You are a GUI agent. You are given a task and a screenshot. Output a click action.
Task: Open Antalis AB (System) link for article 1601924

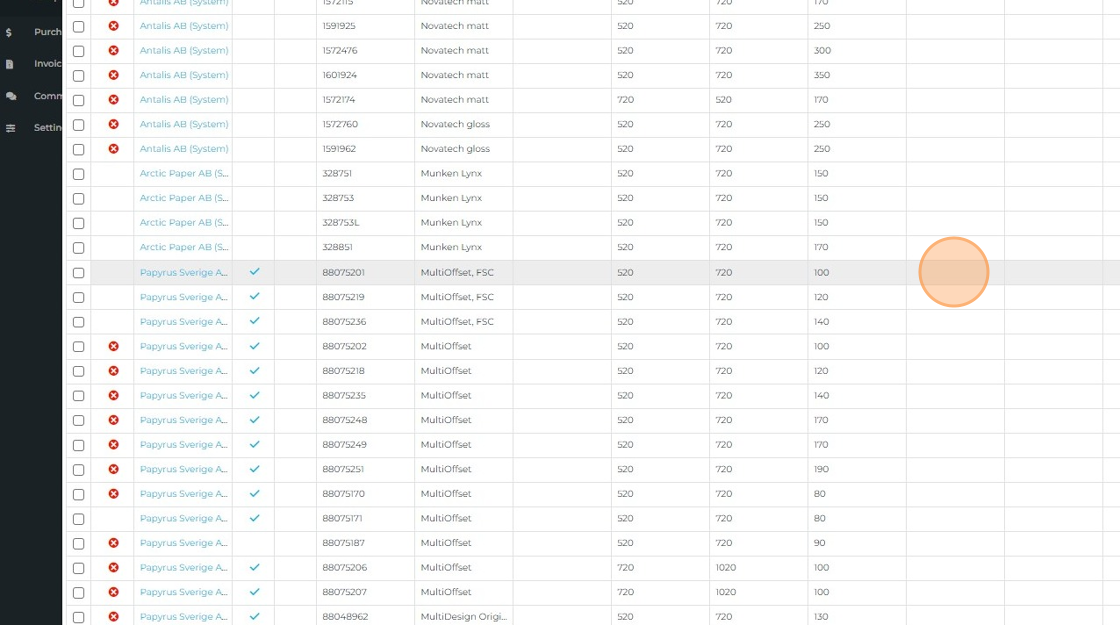click(184, 75)
